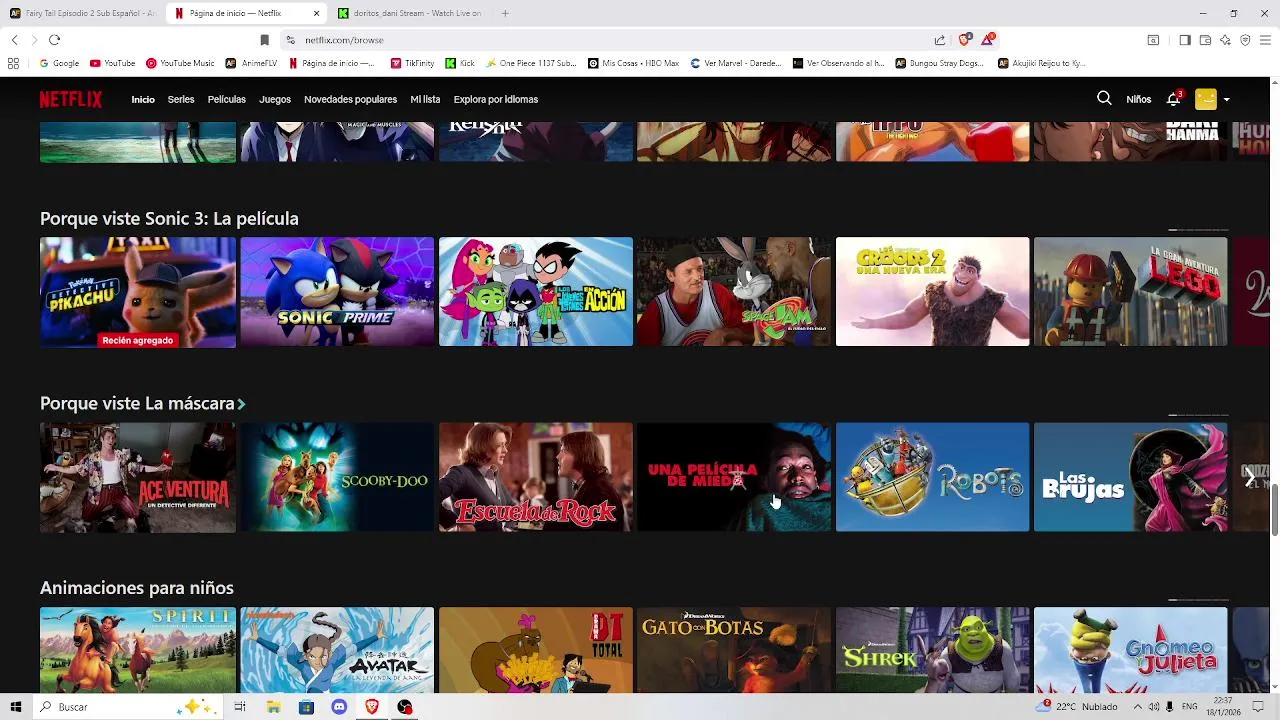Open Las Brujas thumbnail
1280x720 pixels.
(x=1130, y=477)
